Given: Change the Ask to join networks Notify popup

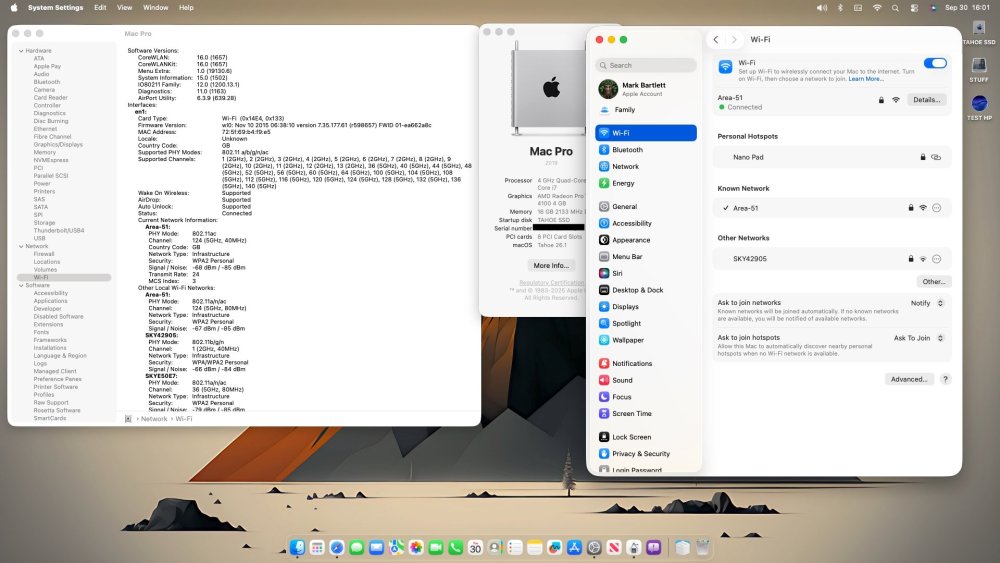Looking at the screenshot, I should (927, 303).
